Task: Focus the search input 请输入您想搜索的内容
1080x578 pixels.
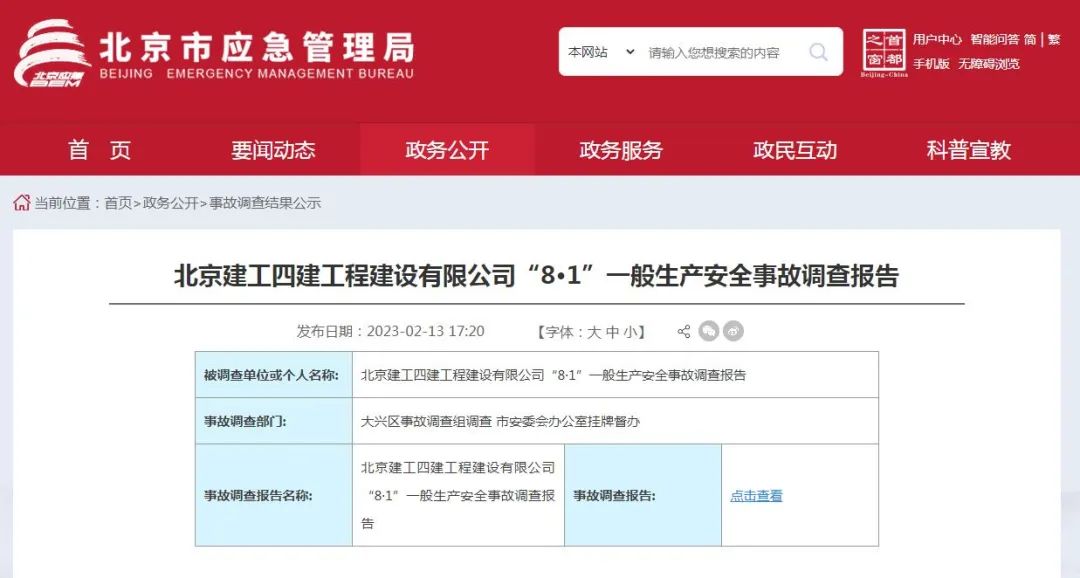Action: pyautogui.click(x=714, y=52)
